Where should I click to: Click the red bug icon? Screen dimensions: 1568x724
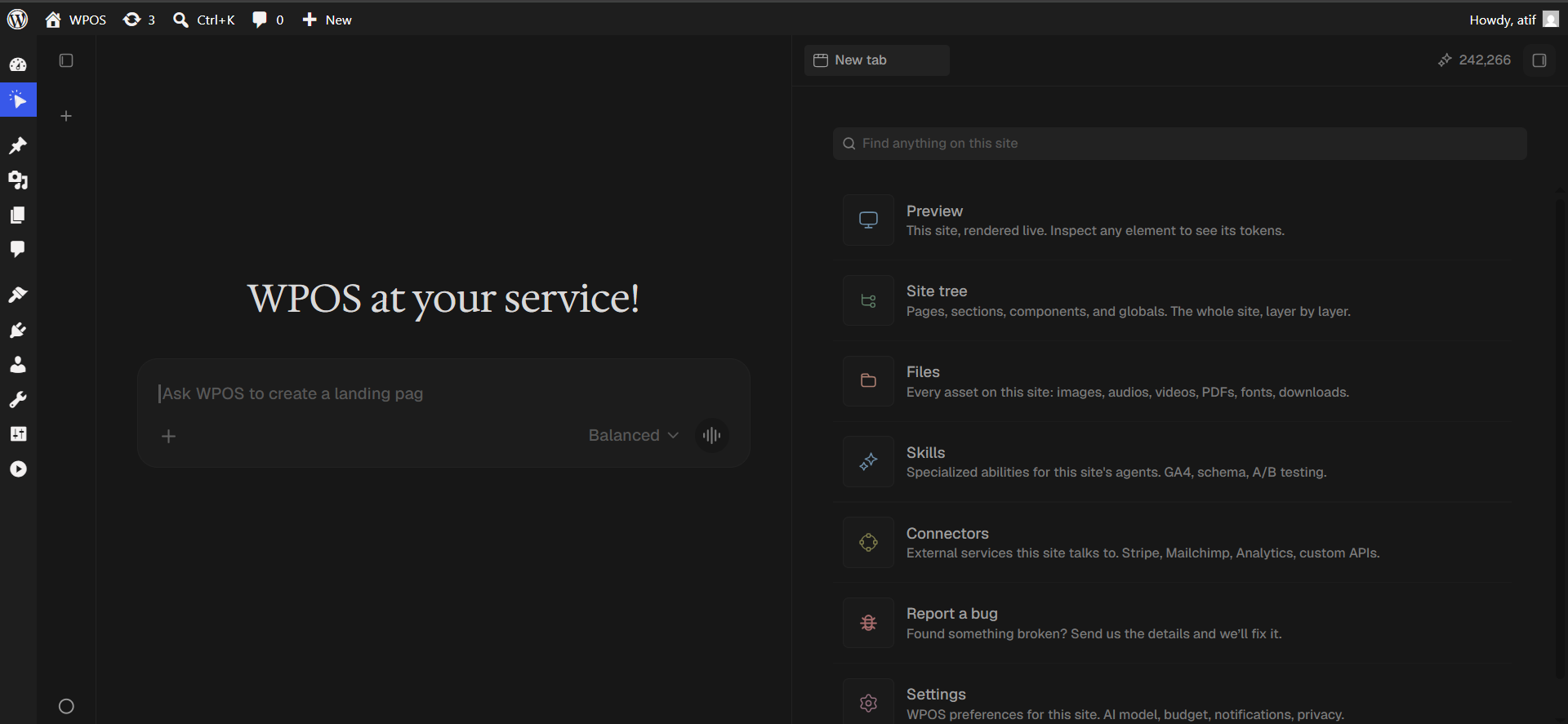pyautogui.click(x=868, y=623)
